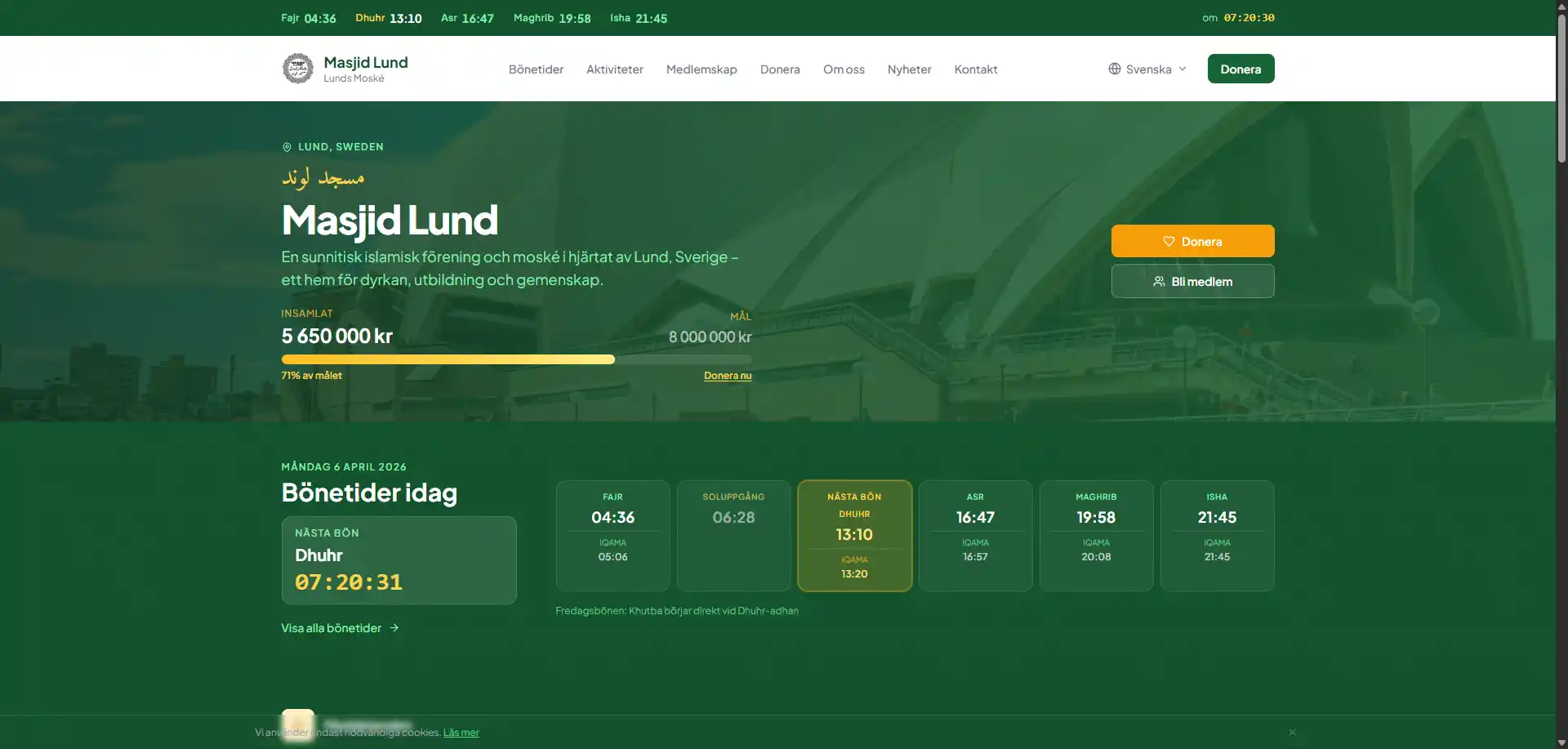Click the Asr 16:47 prayer card
1568x749 pixels.
(x=975, y=536)
